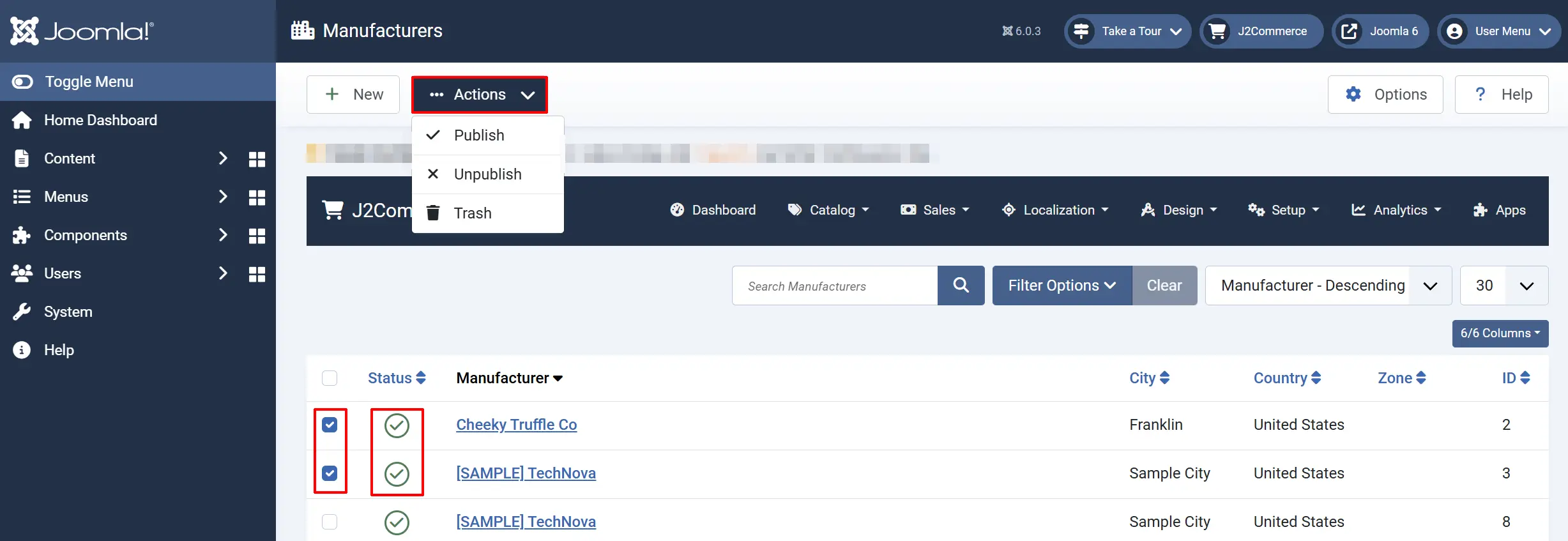The width and height of the screenshot is (1568, 541).
Task: Sort the table by Status
Action: [x=397, y=378]
